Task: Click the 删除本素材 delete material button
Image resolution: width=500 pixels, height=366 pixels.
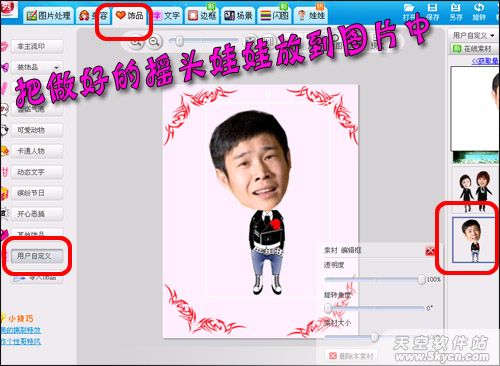Action: (351, 356)
